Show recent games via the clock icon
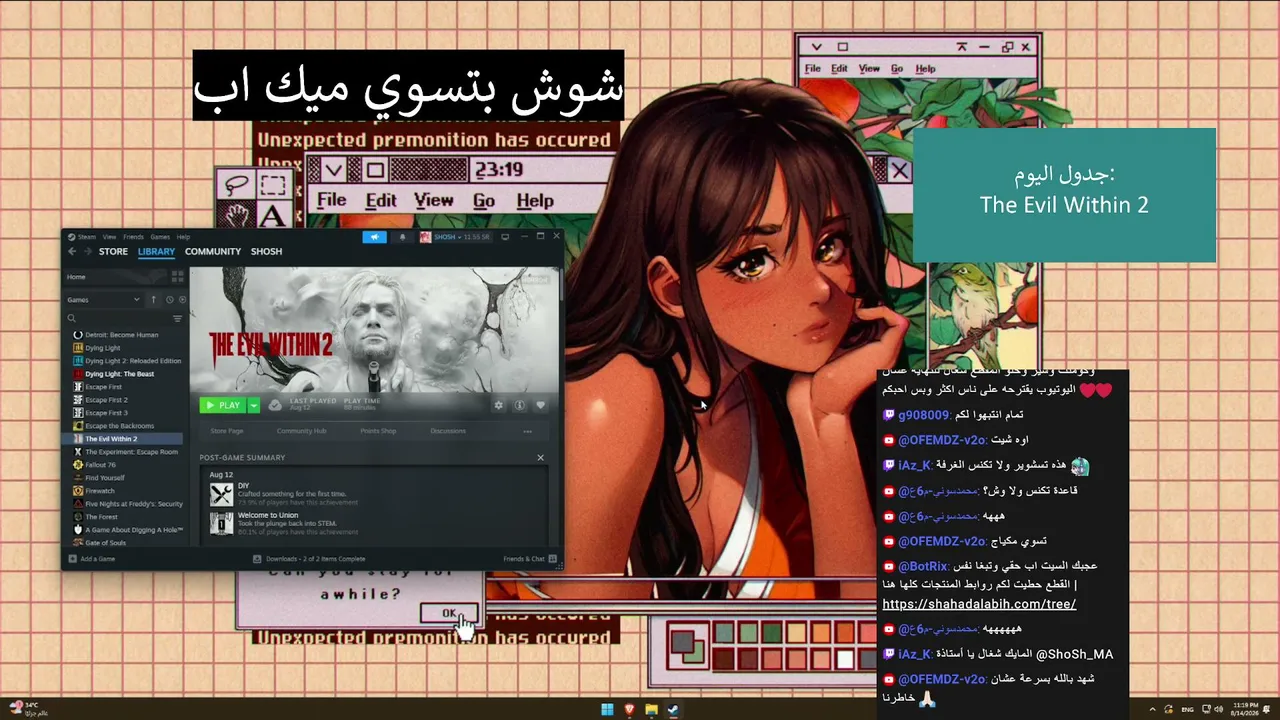Screen dimensions: 1280x720 tap(169, 299)
